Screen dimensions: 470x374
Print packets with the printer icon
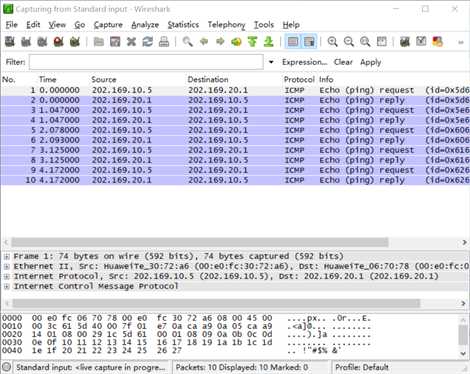click(164, 42)
